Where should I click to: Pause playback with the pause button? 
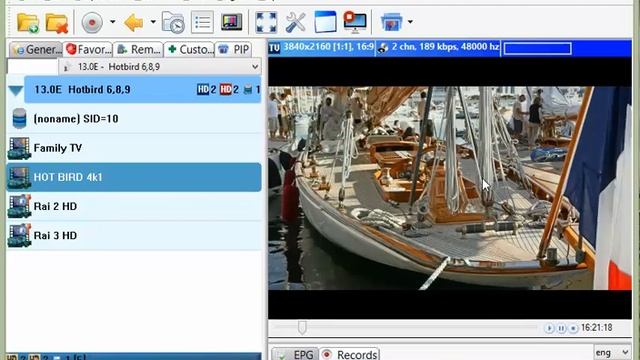(561, 328)
